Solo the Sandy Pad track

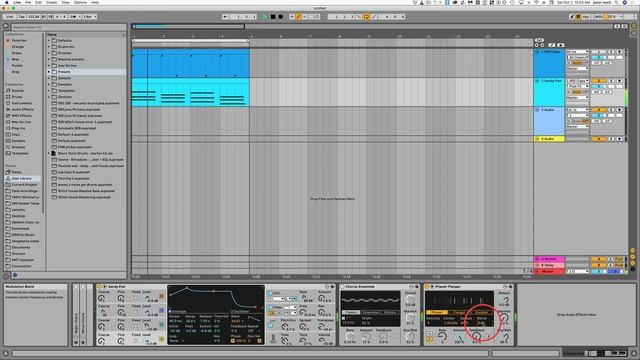tap(611, 81)
